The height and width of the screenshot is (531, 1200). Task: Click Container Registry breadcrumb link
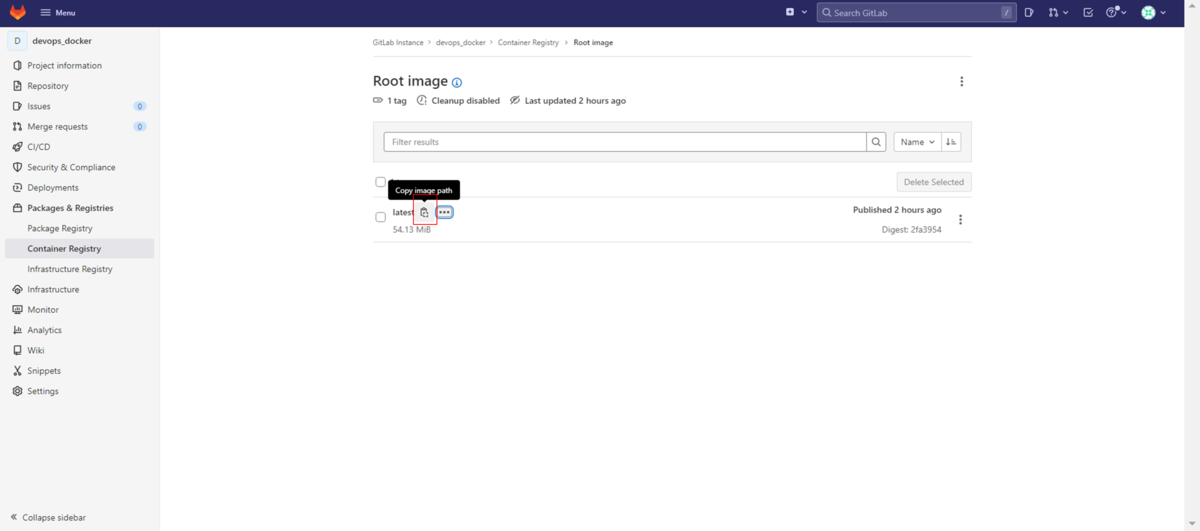528,43
